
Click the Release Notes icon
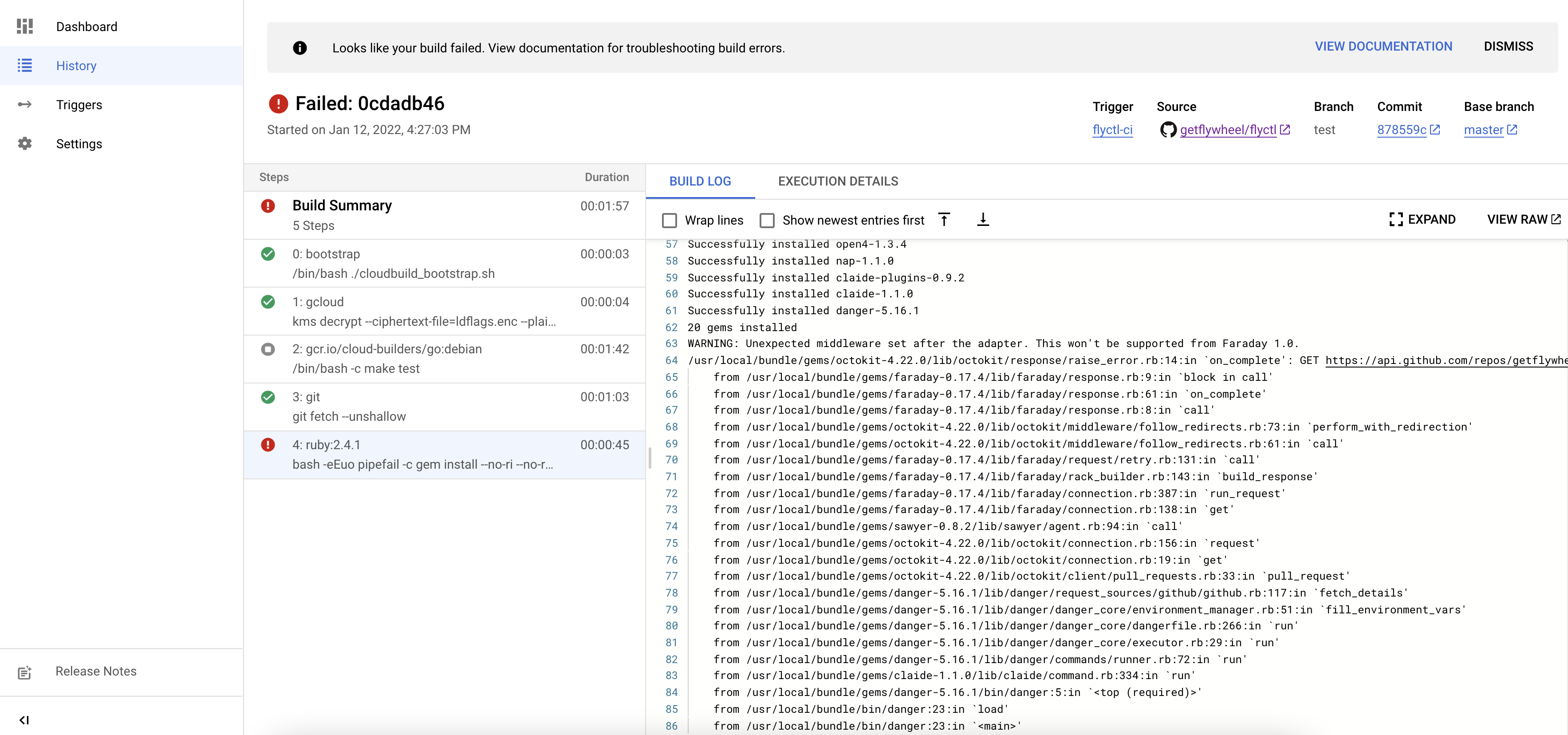coord(24,672)
